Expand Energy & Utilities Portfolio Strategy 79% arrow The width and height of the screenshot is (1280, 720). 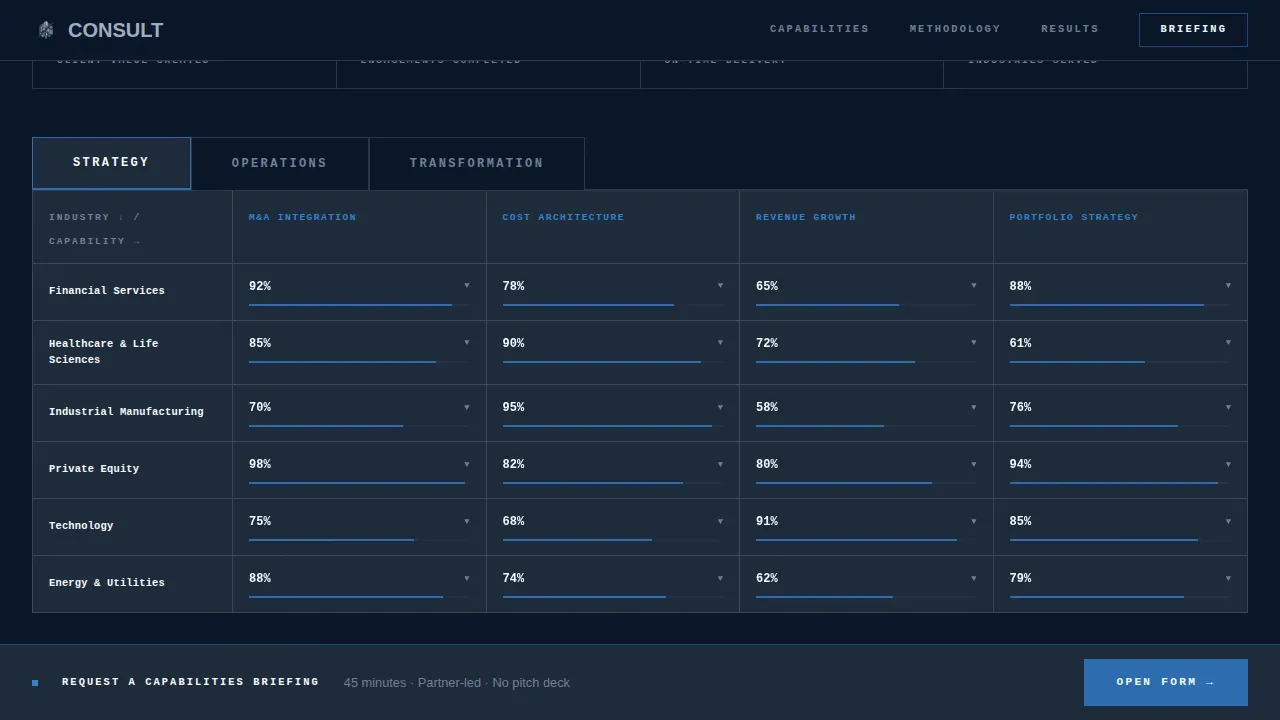[x=1228, y=578]
